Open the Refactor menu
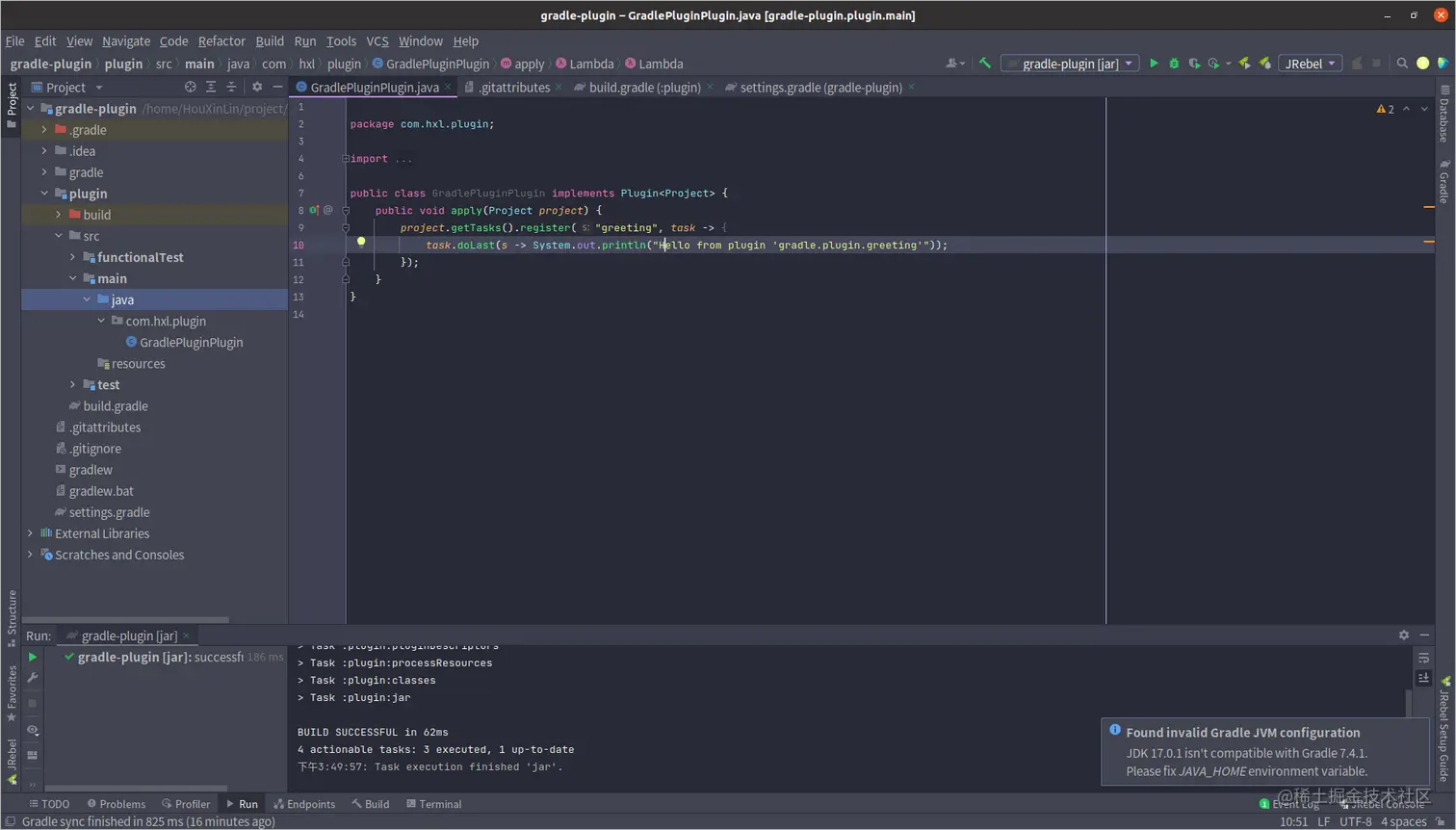The width and height of the screenshot is (1456, 830). click(221, 41)
